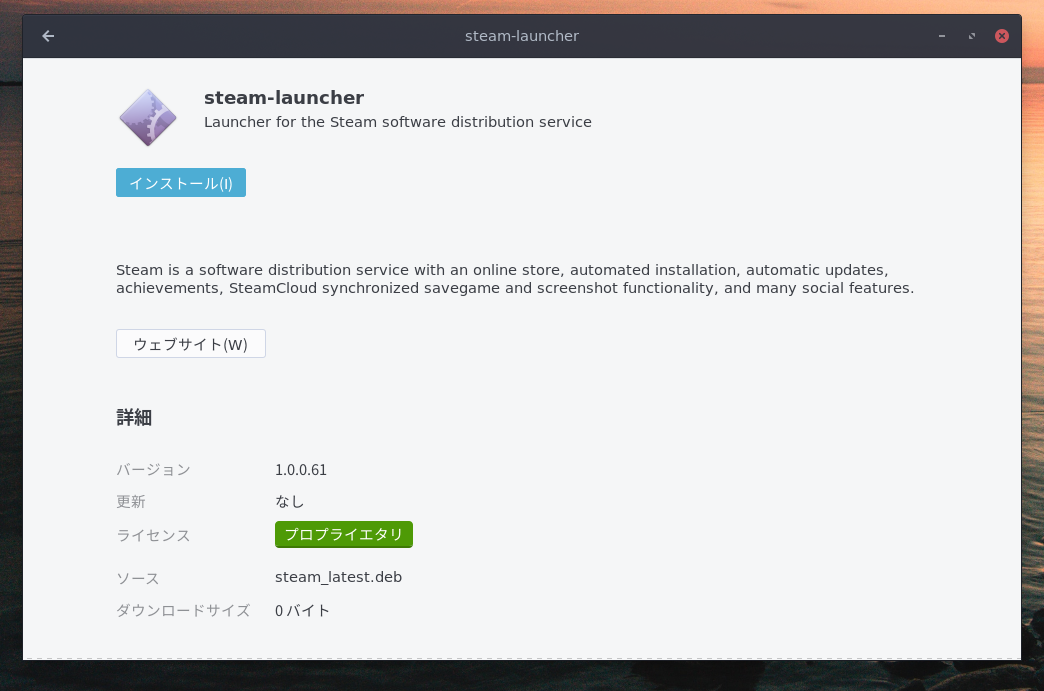
Task: Click the back arrow to return
Action: click(48, 36)
